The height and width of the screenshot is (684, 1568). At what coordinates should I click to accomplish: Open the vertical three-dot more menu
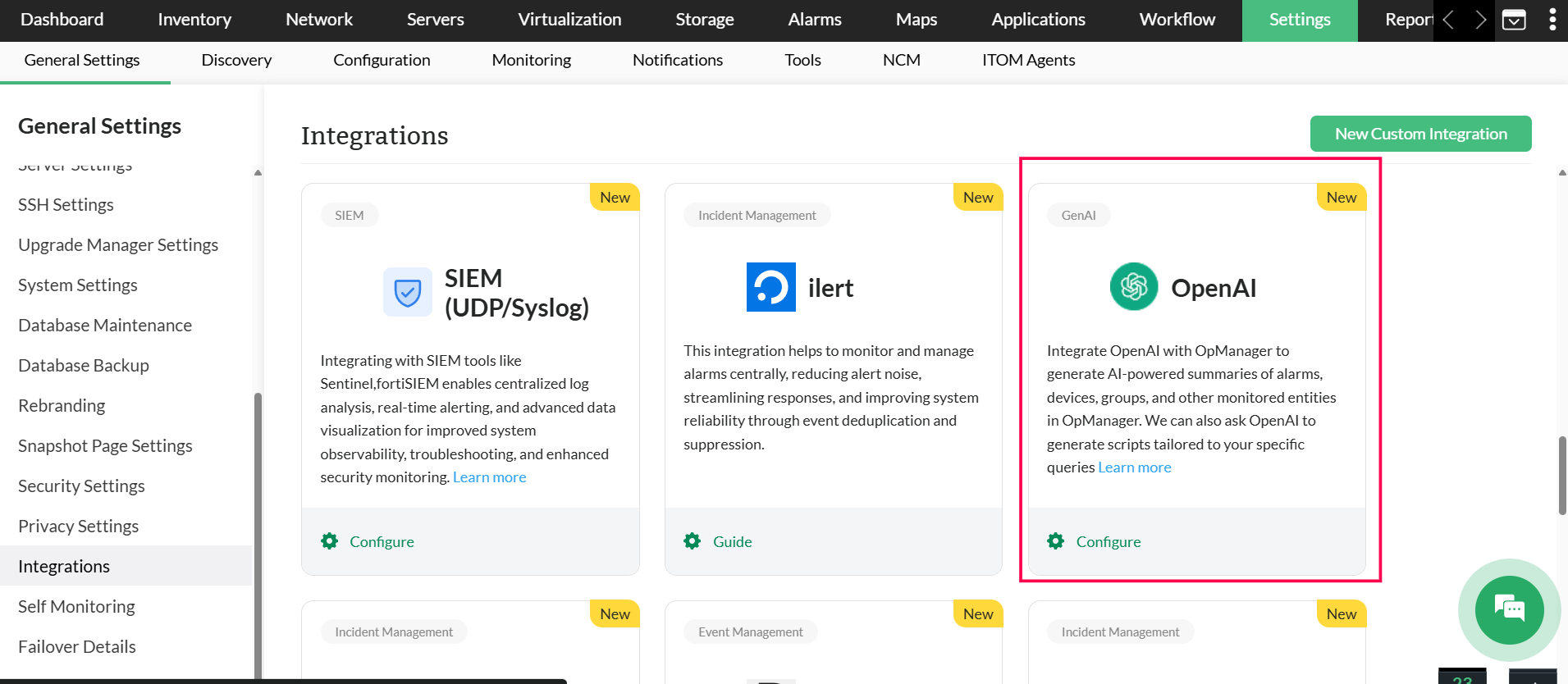(1552, 20)
